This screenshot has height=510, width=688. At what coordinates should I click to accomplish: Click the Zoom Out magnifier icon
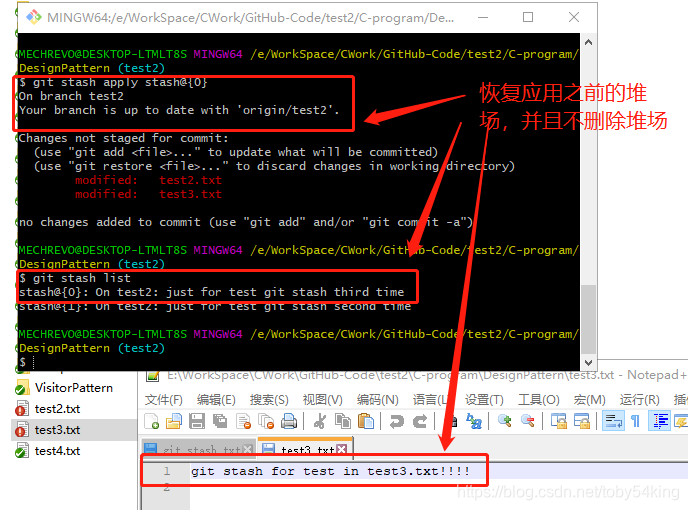tap(527, 421)
